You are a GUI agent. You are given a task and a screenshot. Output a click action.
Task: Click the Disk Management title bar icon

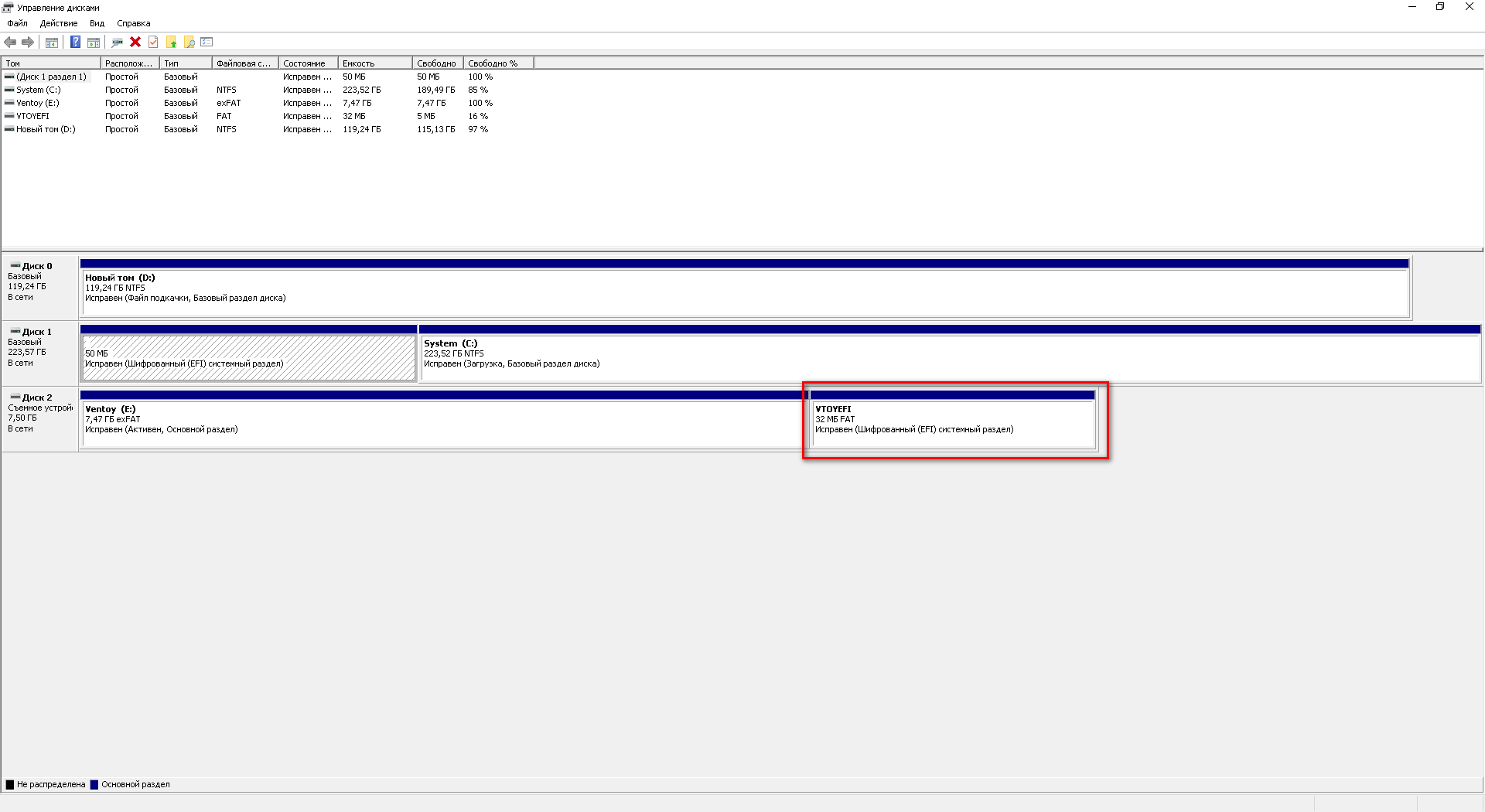pos(8,8)
